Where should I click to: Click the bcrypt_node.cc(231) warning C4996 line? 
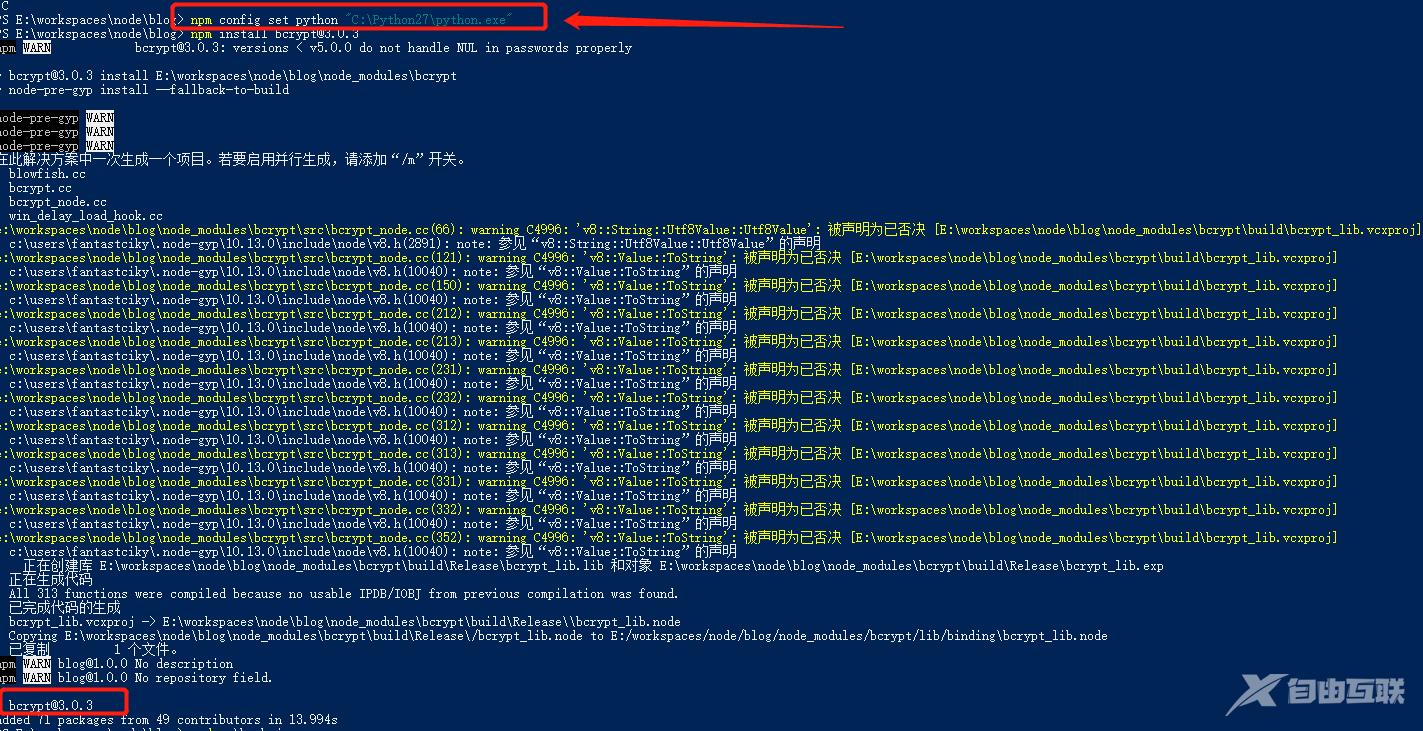(x=669, y=370)
